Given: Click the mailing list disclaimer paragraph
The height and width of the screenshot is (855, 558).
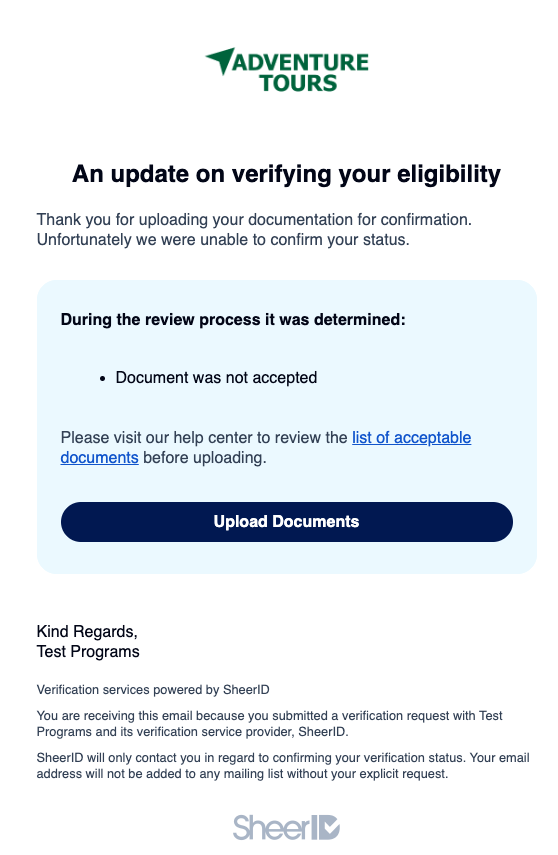Looking at the screenshot, I should [283, 766].
